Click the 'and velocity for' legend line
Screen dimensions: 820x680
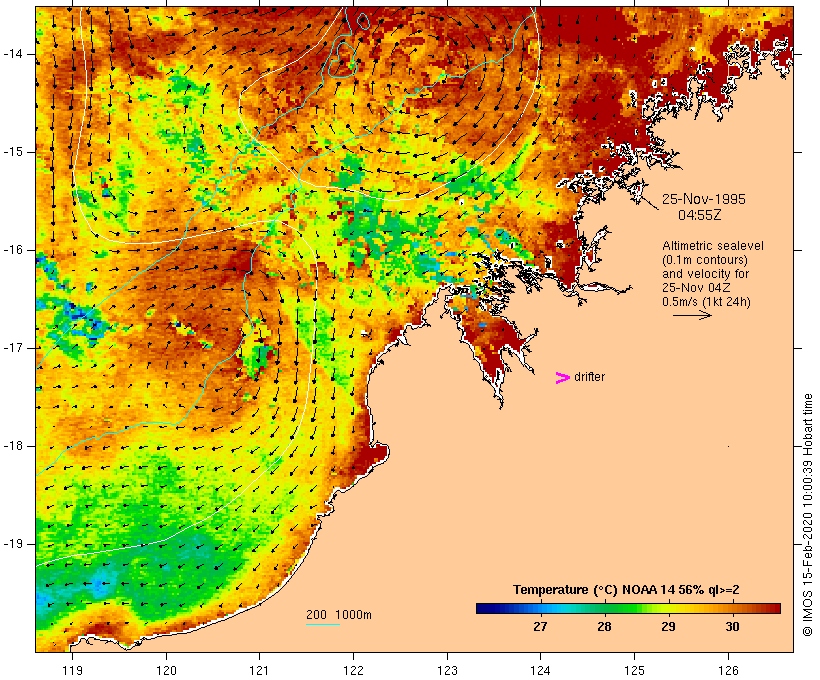(x=705, y=274)
